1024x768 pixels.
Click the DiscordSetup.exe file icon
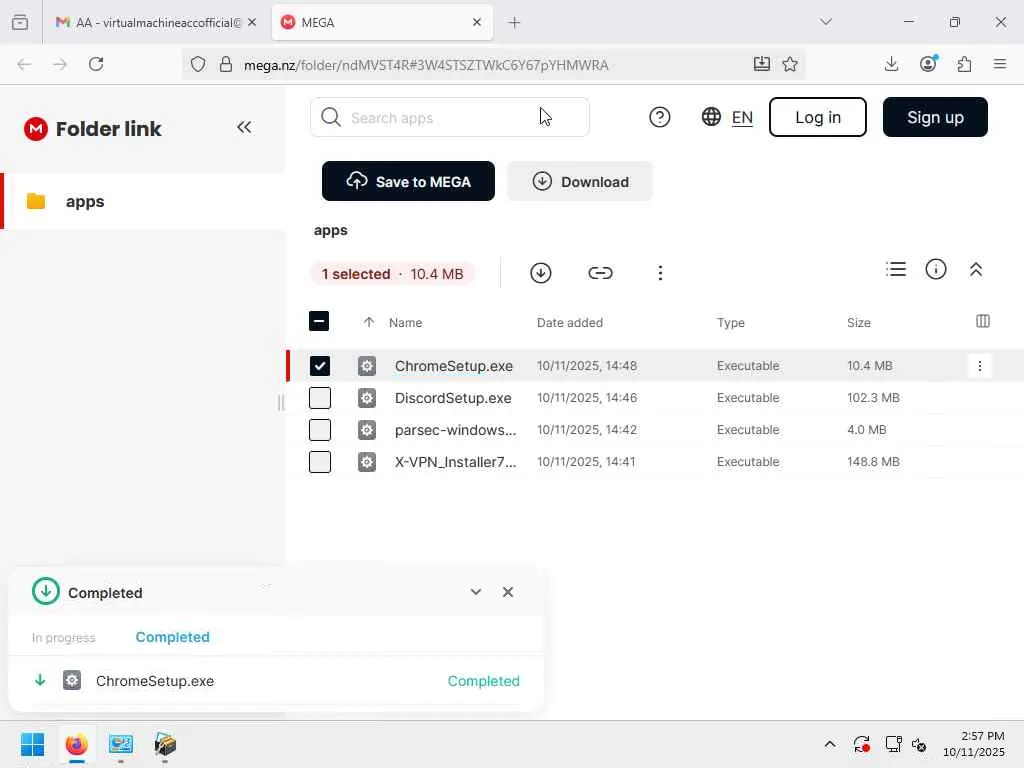click(x=367, y=398)
